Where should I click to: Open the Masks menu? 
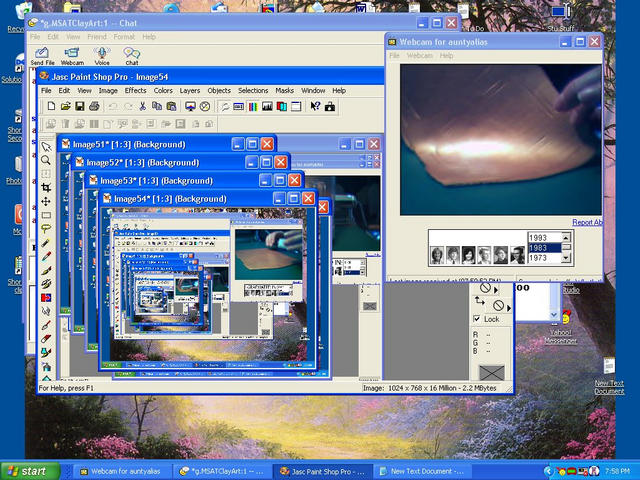coord(284,91)
